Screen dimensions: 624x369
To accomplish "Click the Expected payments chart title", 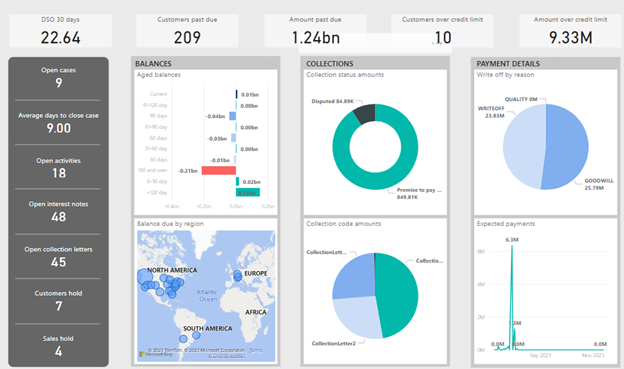I will pyautogui.click(x=506, y=224).
